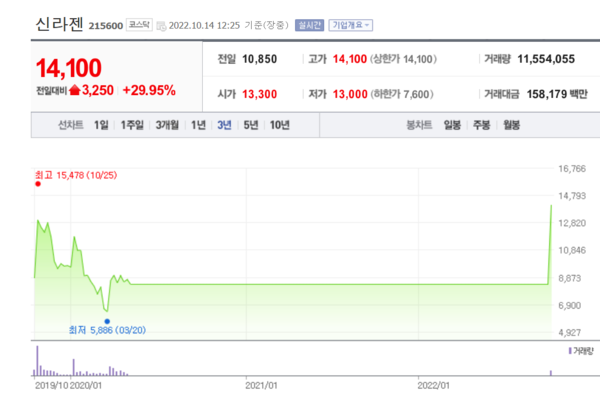This screenshot has height=401, width=600.
Task: Click the current price 14,100
Action: click(x=69, y=68)
